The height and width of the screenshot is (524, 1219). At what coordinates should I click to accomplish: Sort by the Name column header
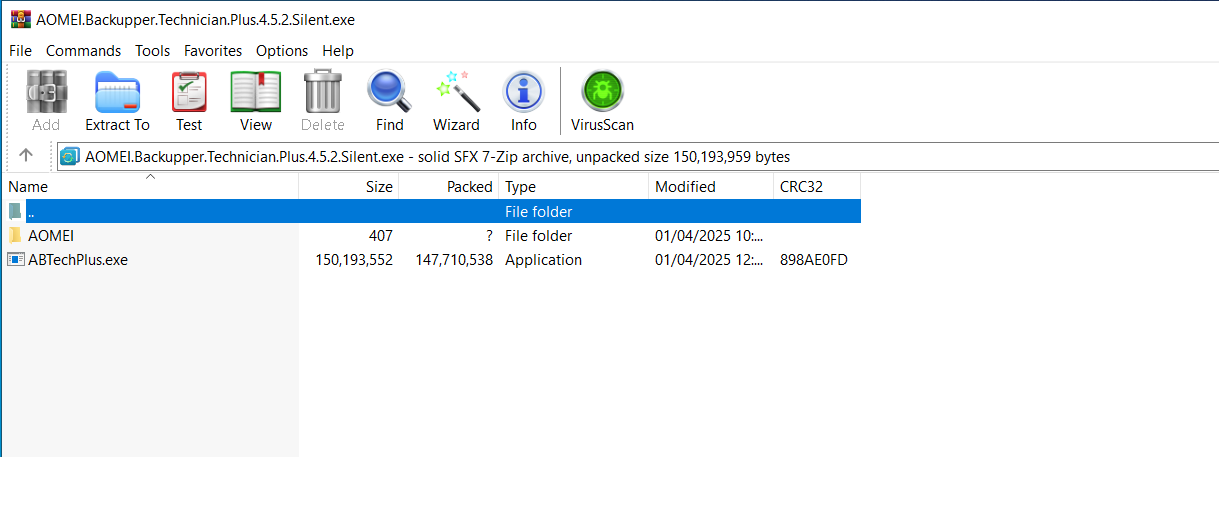click(150, 187)
